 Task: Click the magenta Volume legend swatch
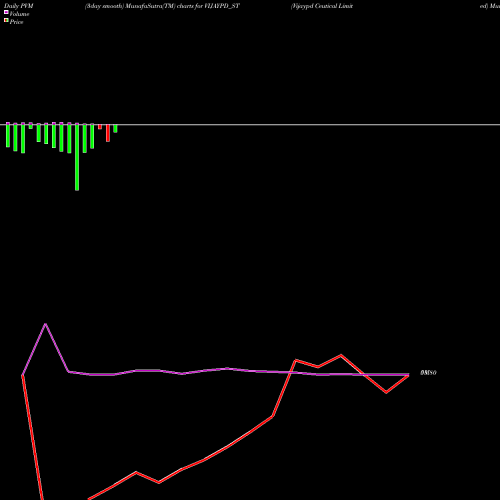coord(6,12)
